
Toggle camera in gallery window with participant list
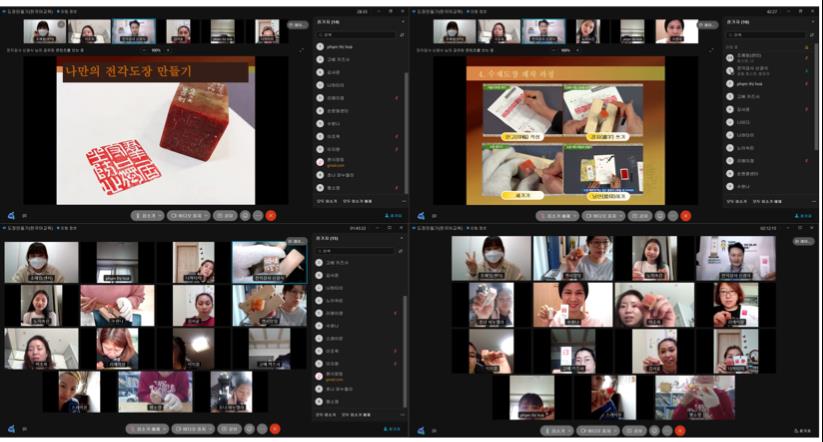192,429
